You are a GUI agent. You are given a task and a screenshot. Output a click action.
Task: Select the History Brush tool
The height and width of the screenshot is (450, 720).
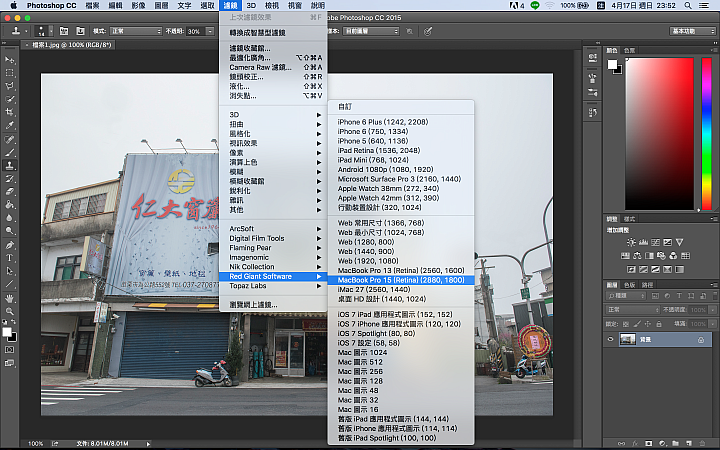[10, 179]
